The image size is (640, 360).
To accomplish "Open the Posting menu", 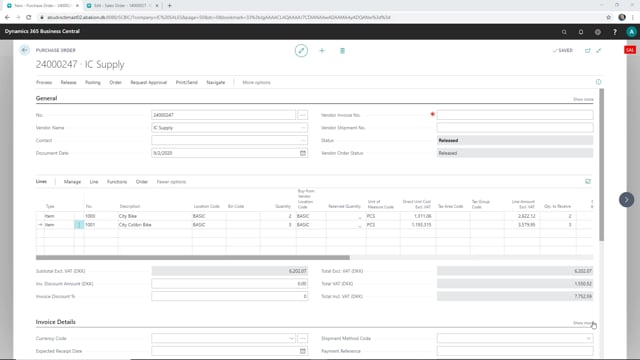I will (x=93, y=82).
